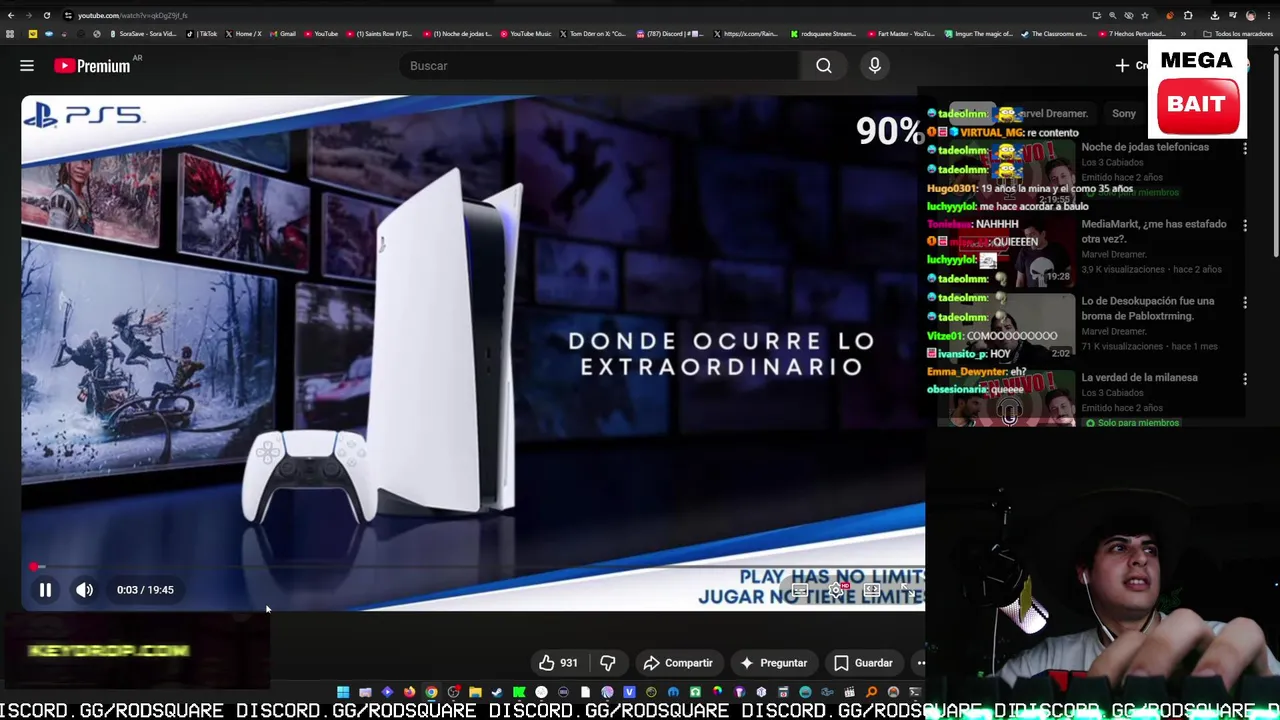The image size is (1280, 720).
Task: Save video with Guardar button
Action: tap(863, 663)
